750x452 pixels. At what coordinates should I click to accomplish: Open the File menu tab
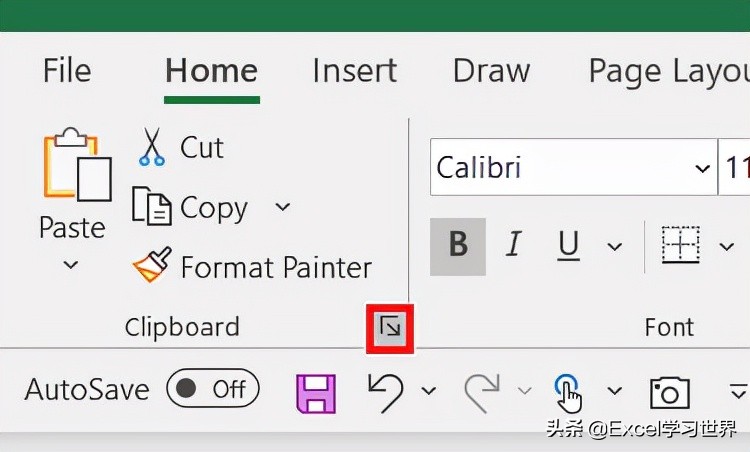coord(67,71)
